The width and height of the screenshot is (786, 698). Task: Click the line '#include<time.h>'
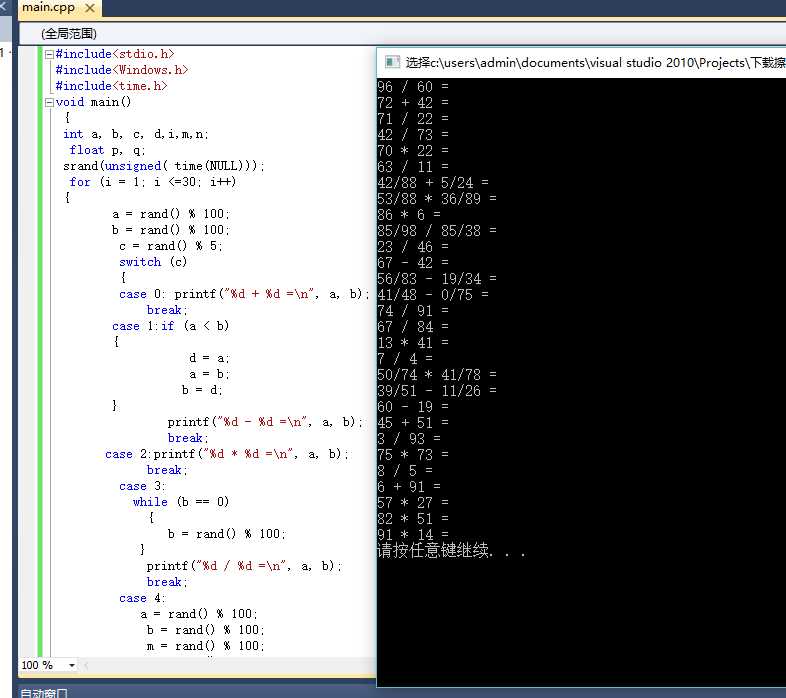click(111, 86)
